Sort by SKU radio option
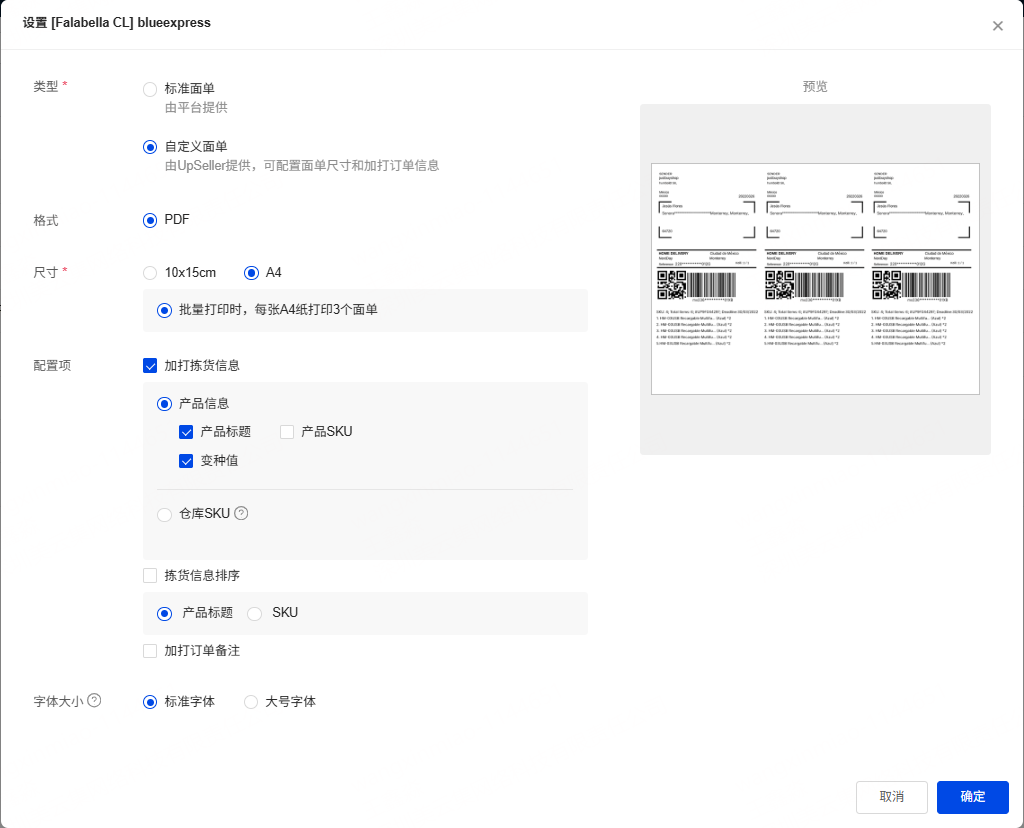Viewport: 1024px width, 828px height. pyautogui.click(x=254, y=613)
